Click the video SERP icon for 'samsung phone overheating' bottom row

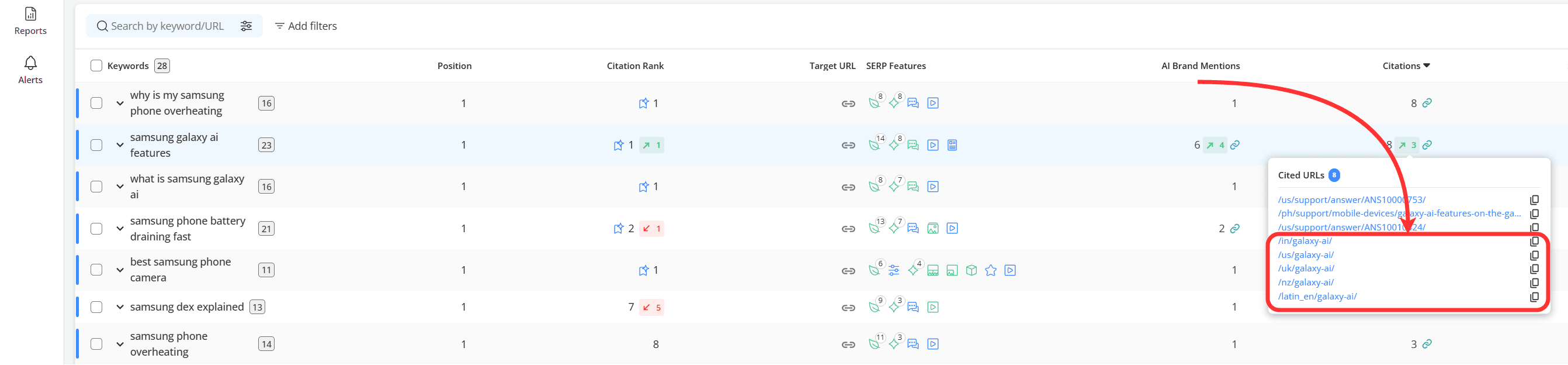point(932,345)
